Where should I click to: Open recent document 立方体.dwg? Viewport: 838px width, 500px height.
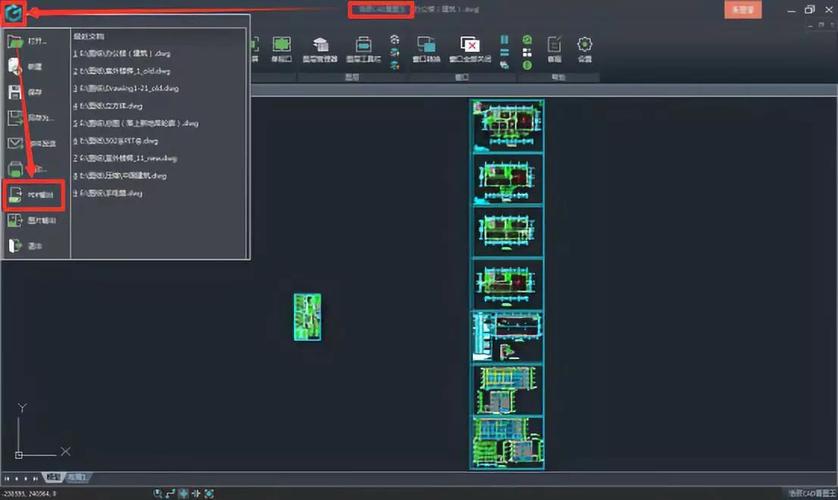pos(108,105)
